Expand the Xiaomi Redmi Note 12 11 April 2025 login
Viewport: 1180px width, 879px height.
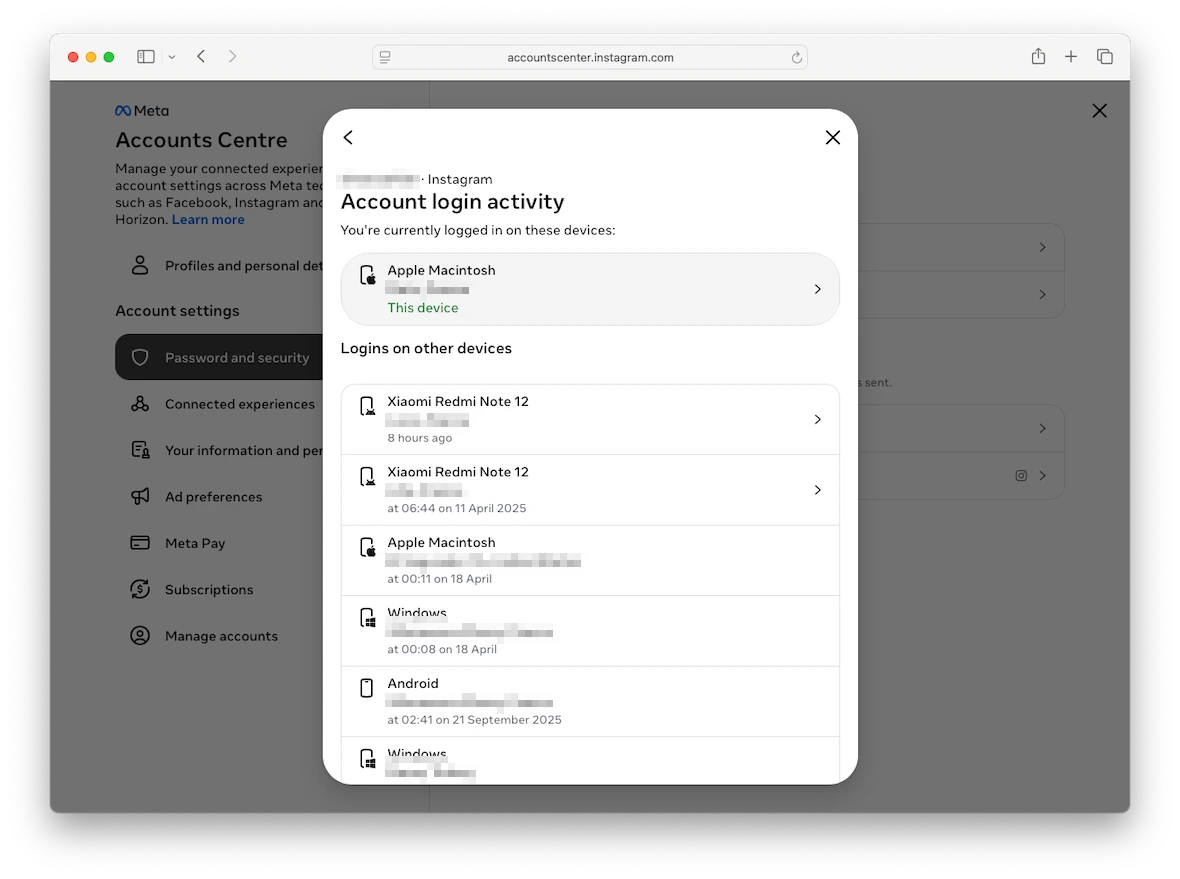pyautogui.click(x=590, y=490)
